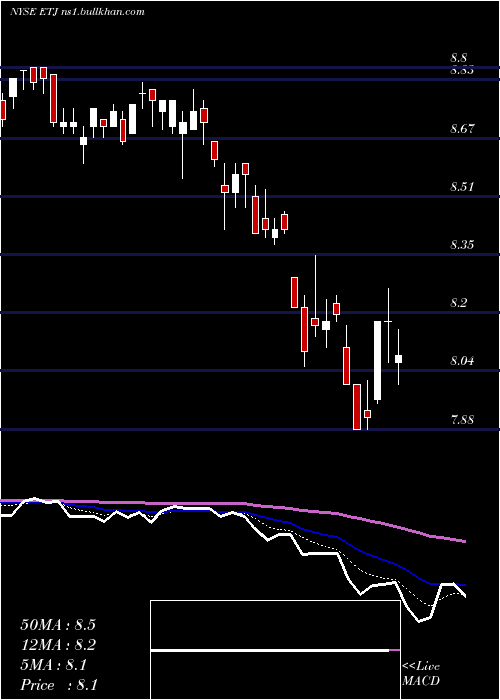Click the 8.8 price level label

[x=459, y=58]
